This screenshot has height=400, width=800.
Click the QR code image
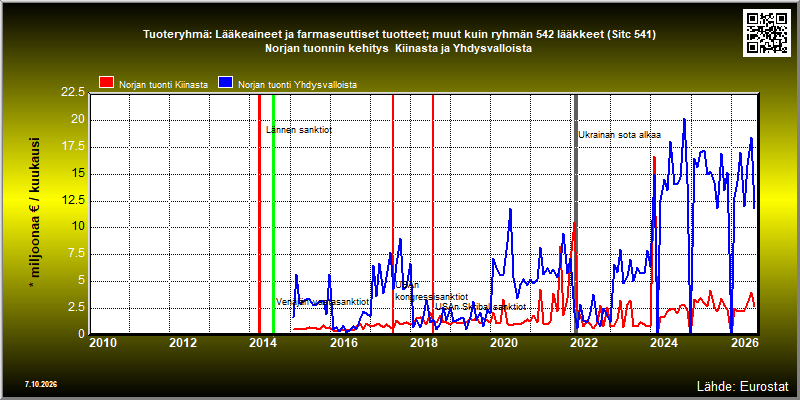[767, 33]
